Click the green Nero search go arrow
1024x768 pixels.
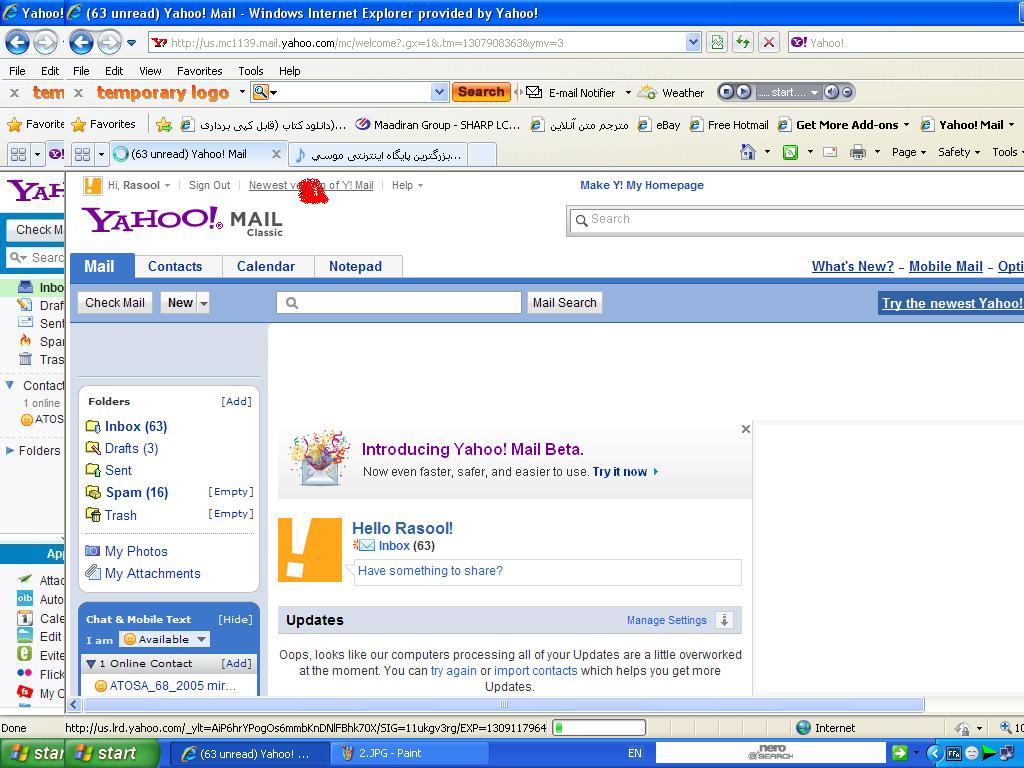[899, 753]
